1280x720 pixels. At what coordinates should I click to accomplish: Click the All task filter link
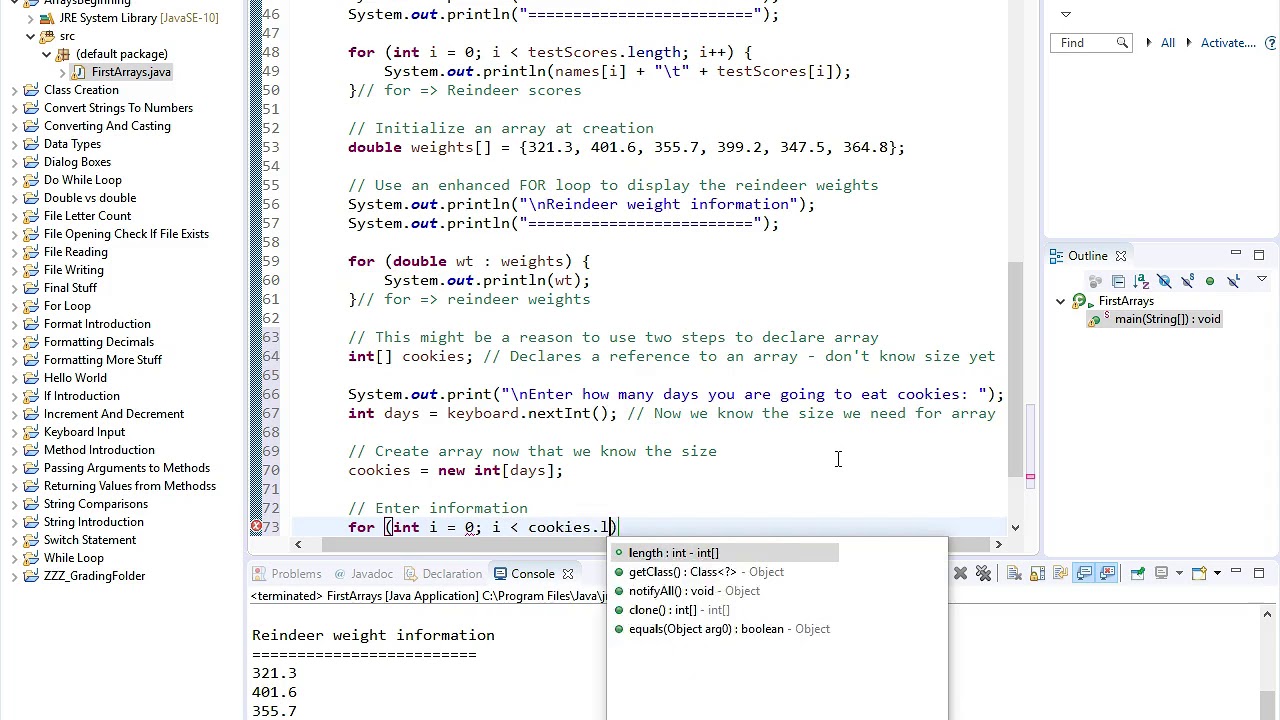[x=1167, y=43]
